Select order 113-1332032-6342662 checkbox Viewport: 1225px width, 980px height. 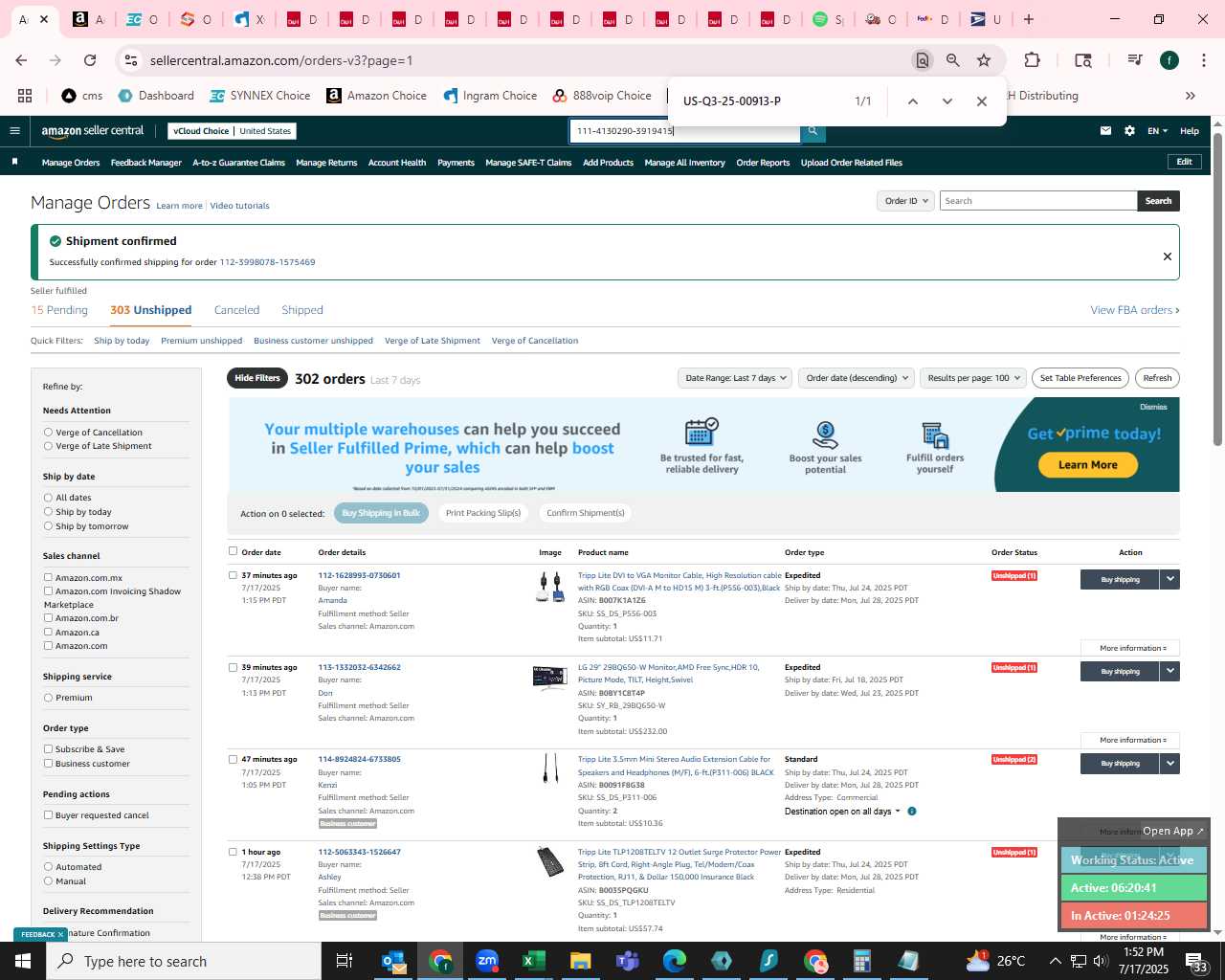(233, 668)
